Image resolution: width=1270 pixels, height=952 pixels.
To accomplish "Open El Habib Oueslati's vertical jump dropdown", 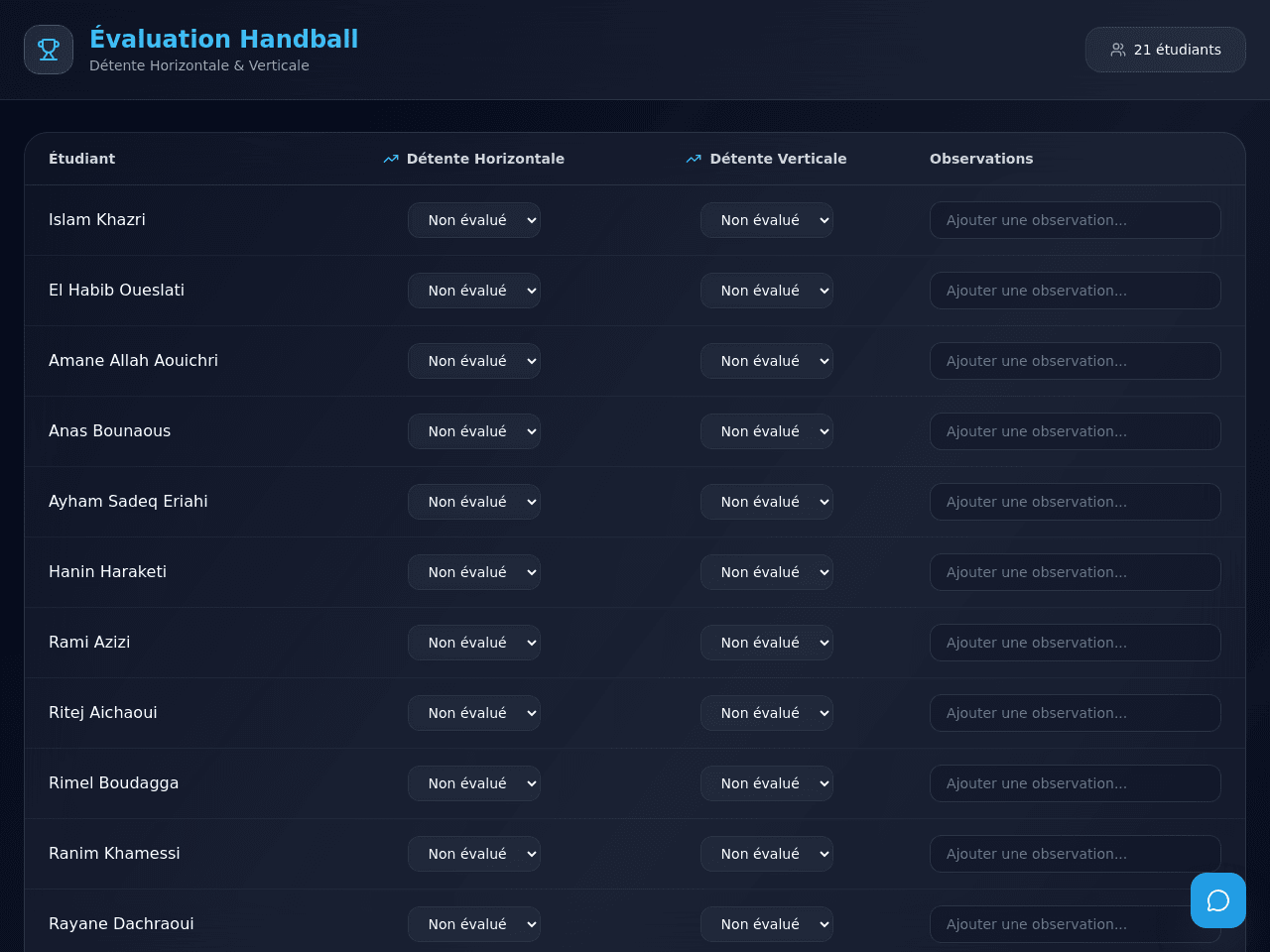I will click(x=767, y=291).
